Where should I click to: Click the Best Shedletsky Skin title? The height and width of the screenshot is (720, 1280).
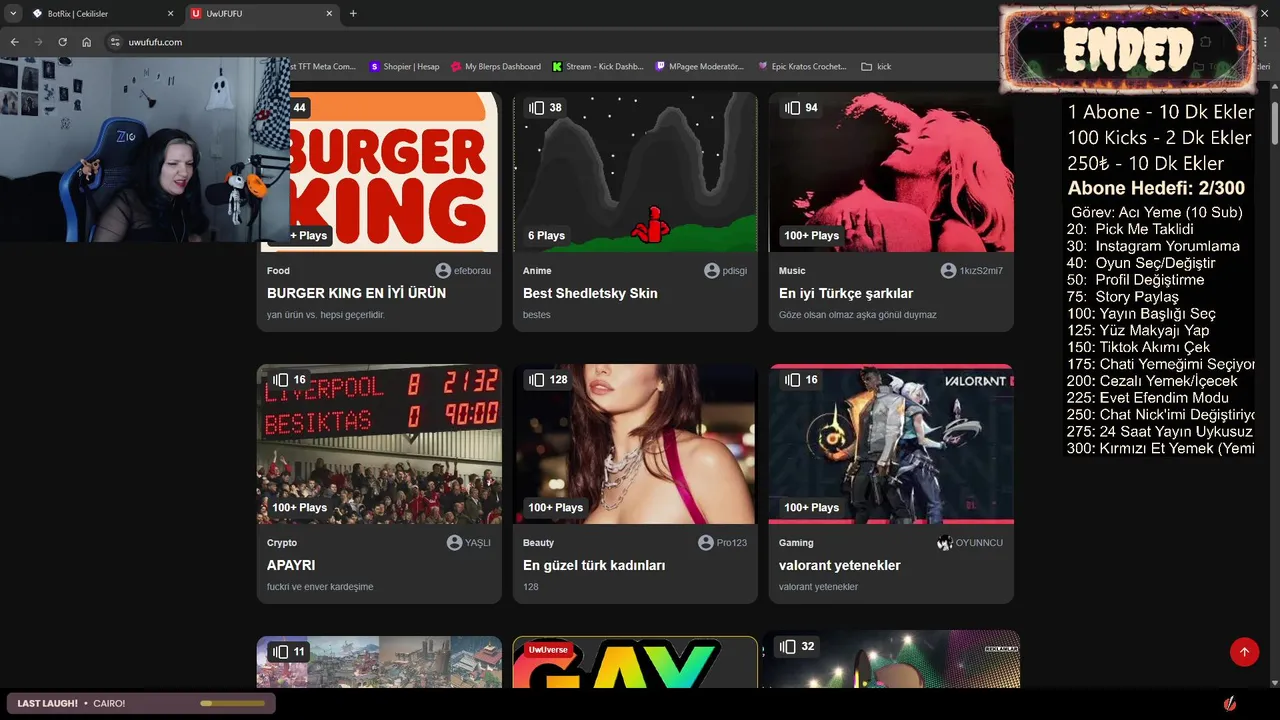tap(590, 293)
